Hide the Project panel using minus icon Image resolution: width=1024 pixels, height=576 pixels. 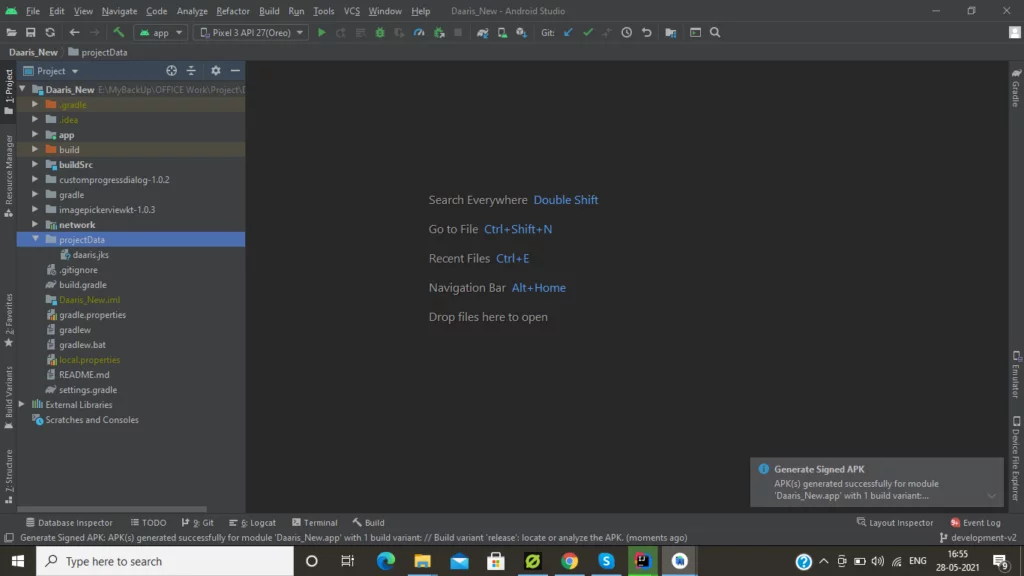236,71
